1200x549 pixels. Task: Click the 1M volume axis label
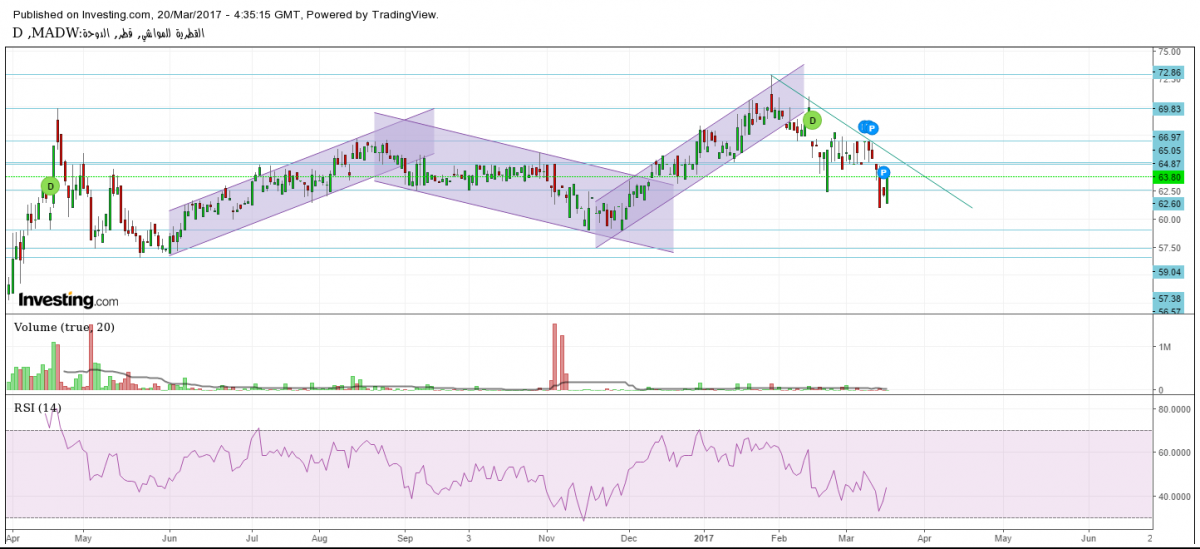[x=1167, y=347]
